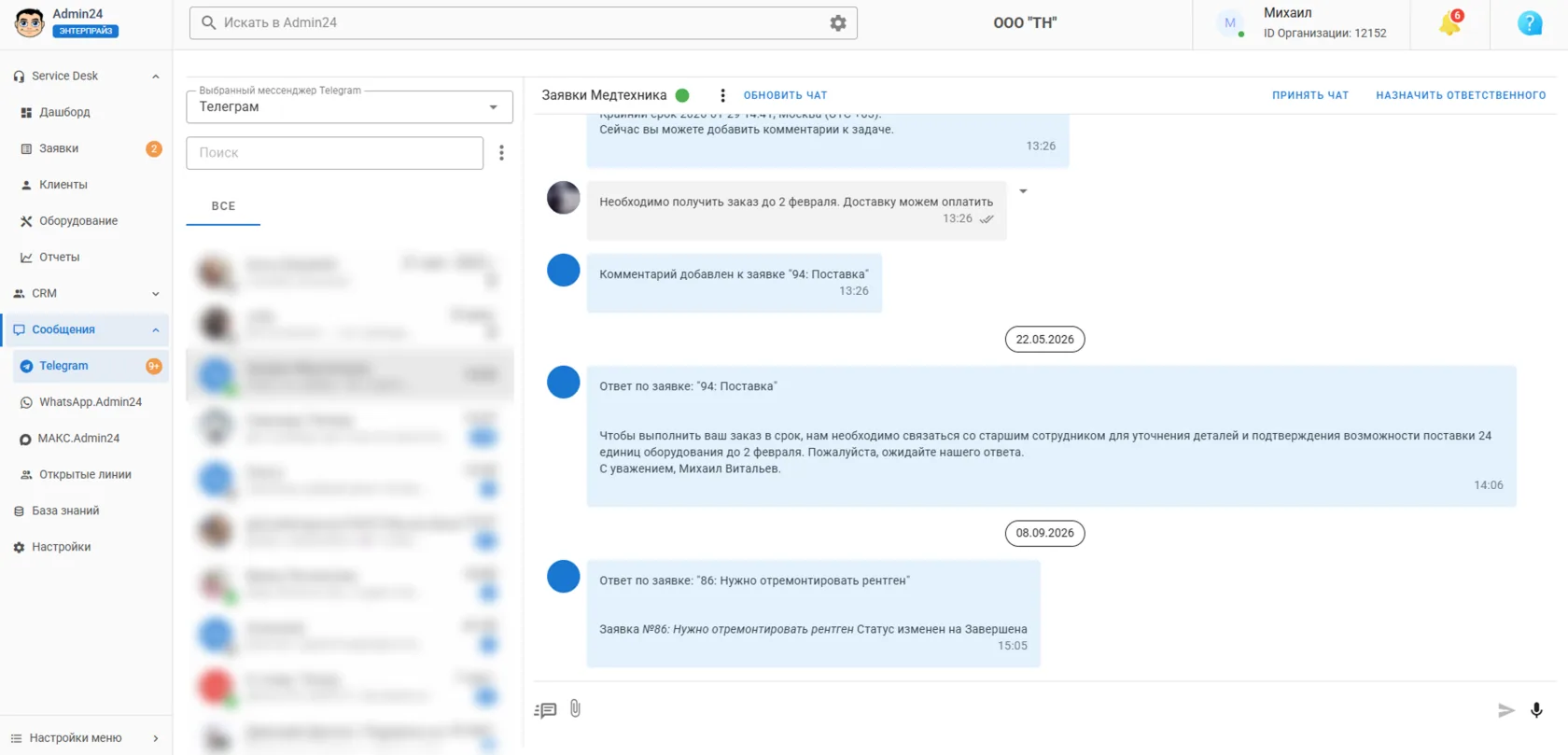Click the Service Desk headset icon
Viewport: 1568px width, 755px height.
tap(19, 77)
